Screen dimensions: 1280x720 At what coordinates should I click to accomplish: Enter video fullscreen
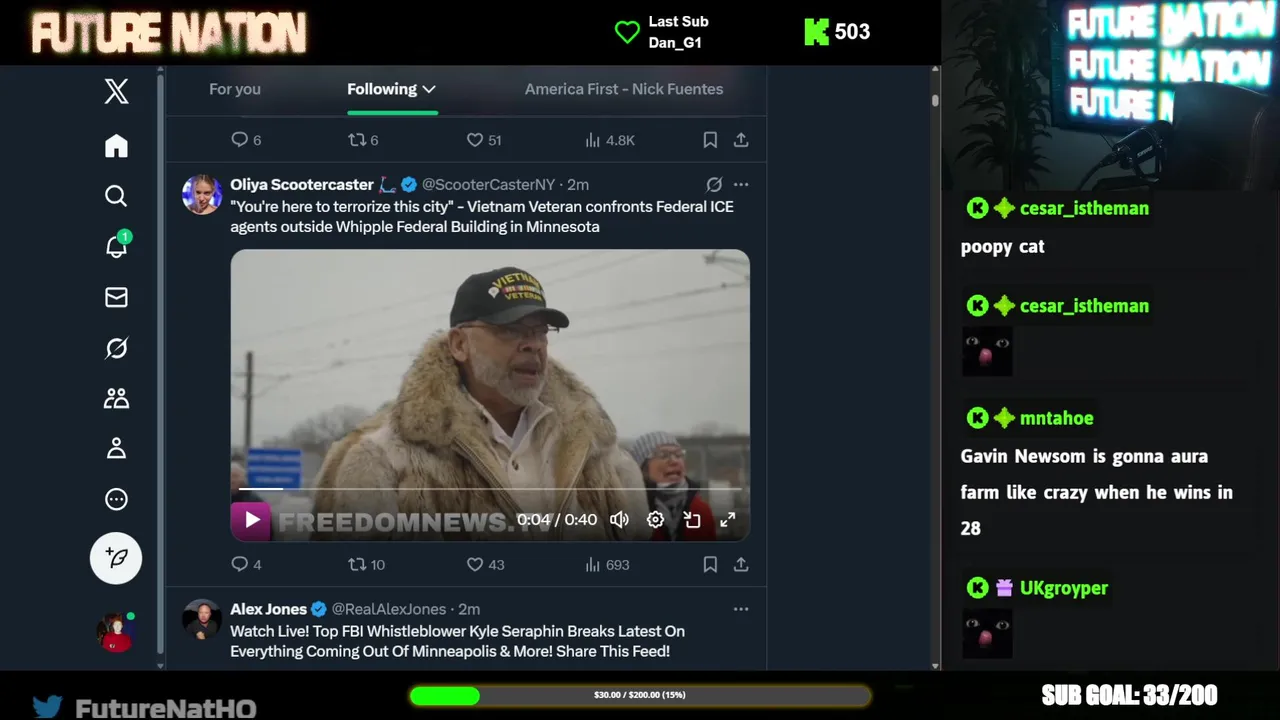coord(728,519)
